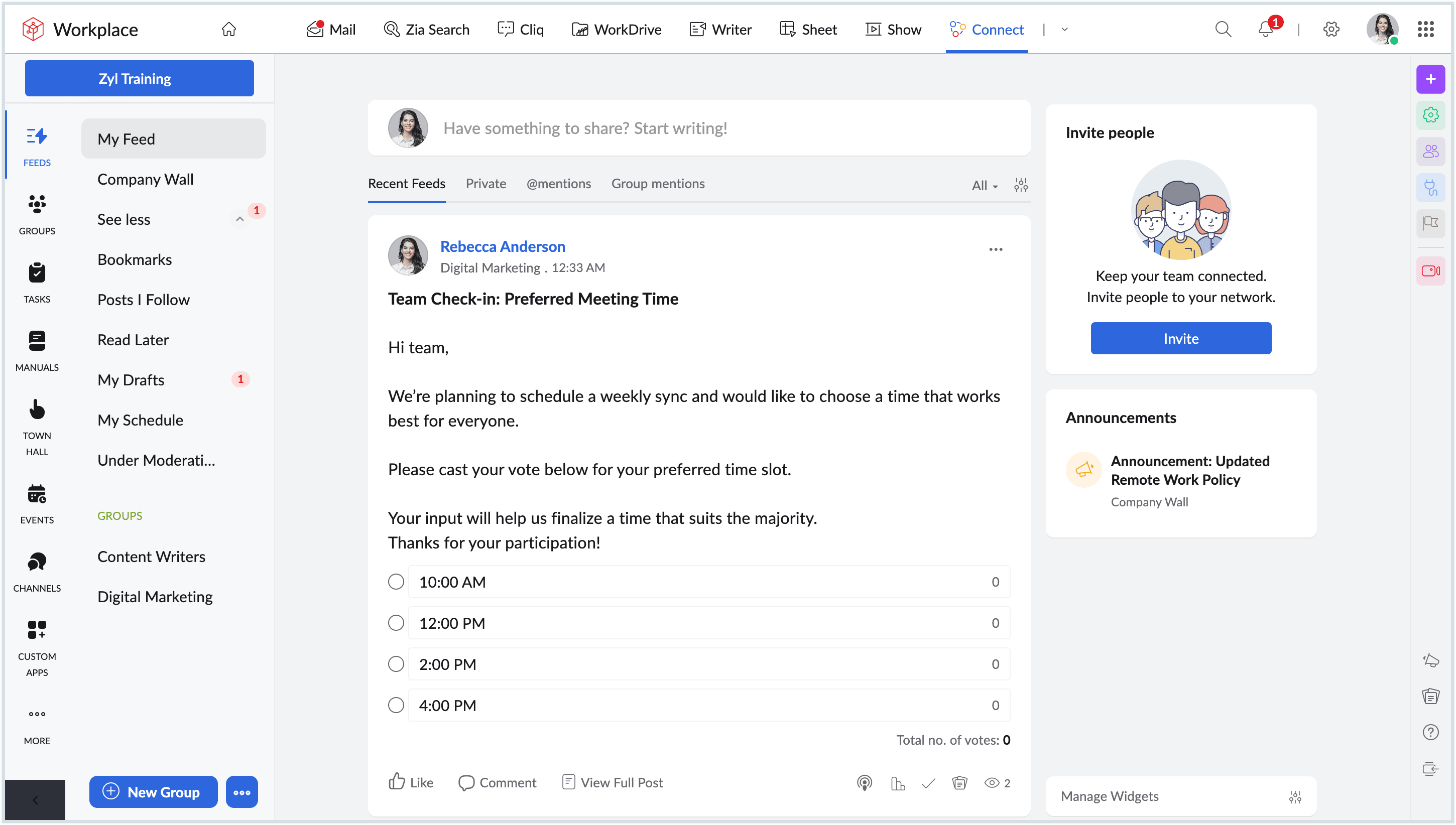This screenshot has height=825, width=1456.
Task: Open feed filter settings icon
Action: click(x=1021, y=185)
